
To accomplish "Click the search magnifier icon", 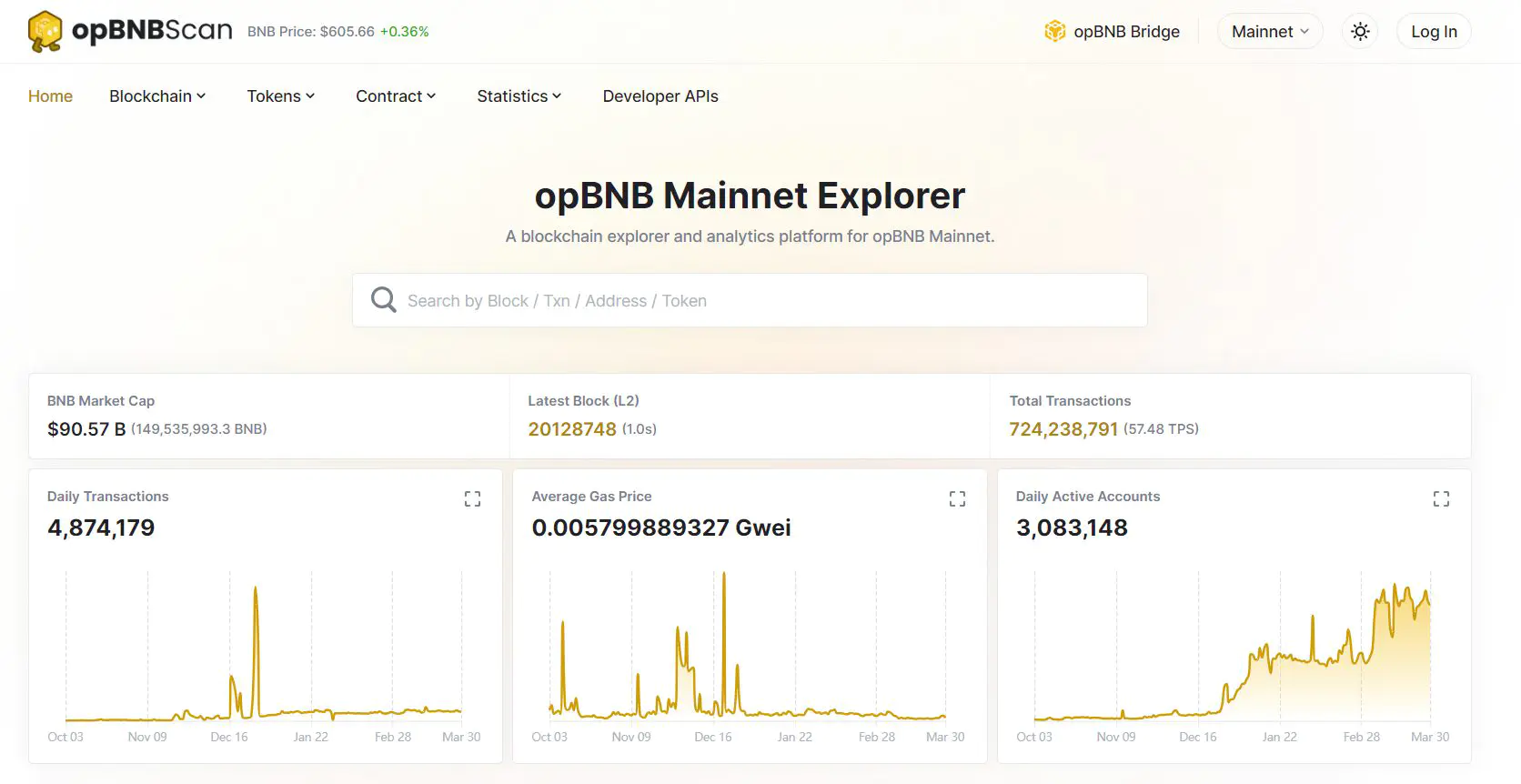I will tap(384, 300).
